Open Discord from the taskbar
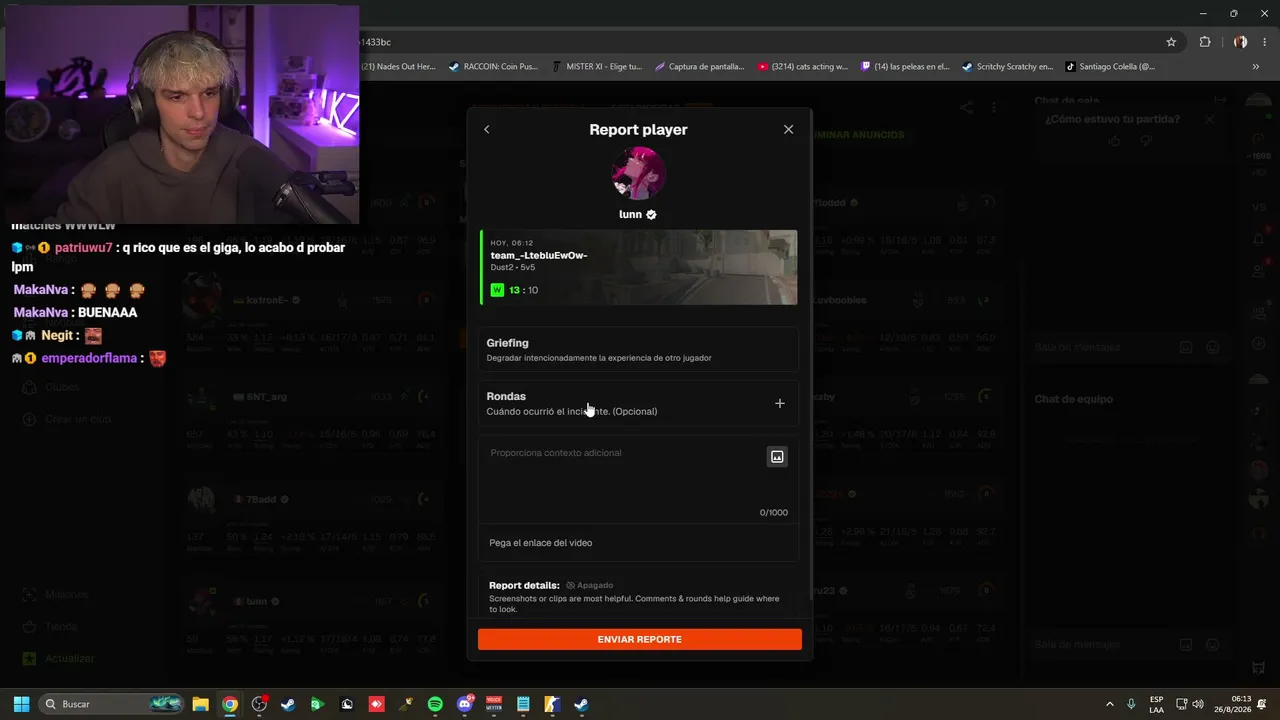The width and height of the screenshot is (1280, 720). pyautogui.click(x=464, y=704)
